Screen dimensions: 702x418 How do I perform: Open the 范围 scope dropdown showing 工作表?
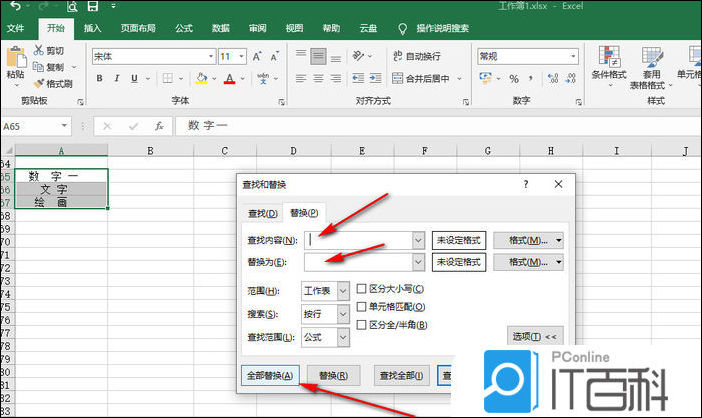point(326,290)
